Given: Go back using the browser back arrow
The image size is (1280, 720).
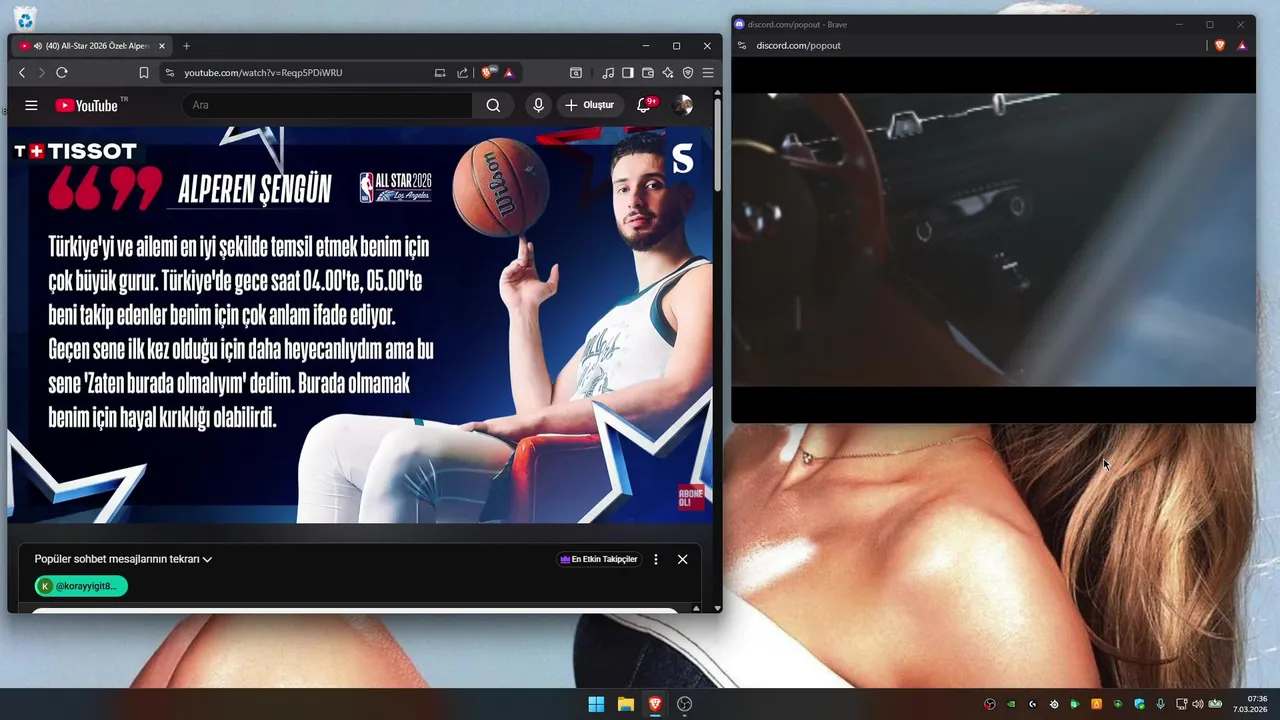Looking at the screenshot, I should [x=22, y=73].
